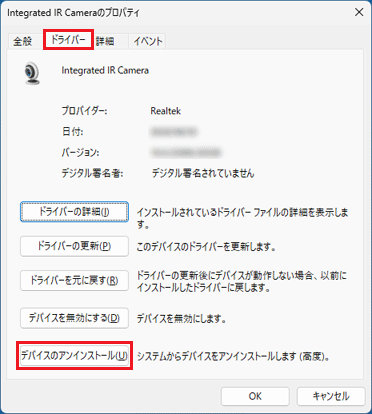Click the キャンセル button
This screenshot has width=372, height=414.
331,396
